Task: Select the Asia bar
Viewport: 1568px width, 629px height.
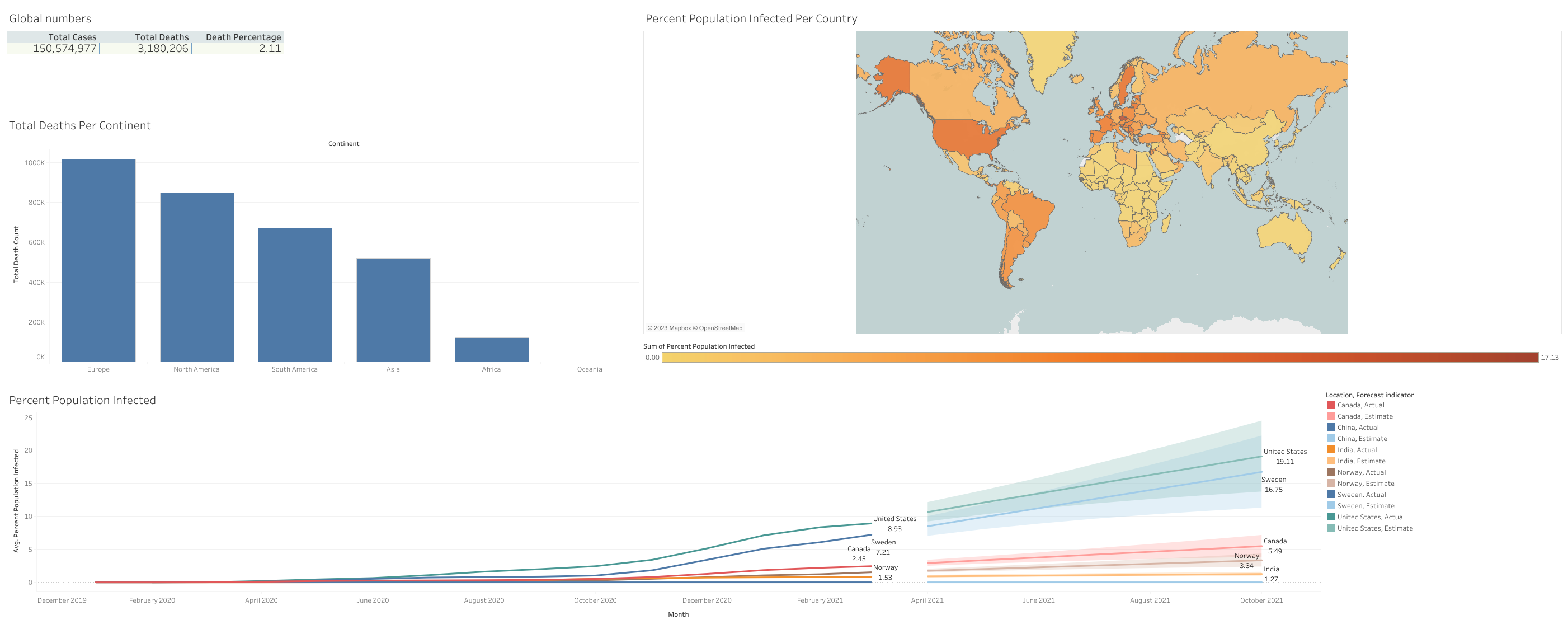Action: click(x=393, y=309)
